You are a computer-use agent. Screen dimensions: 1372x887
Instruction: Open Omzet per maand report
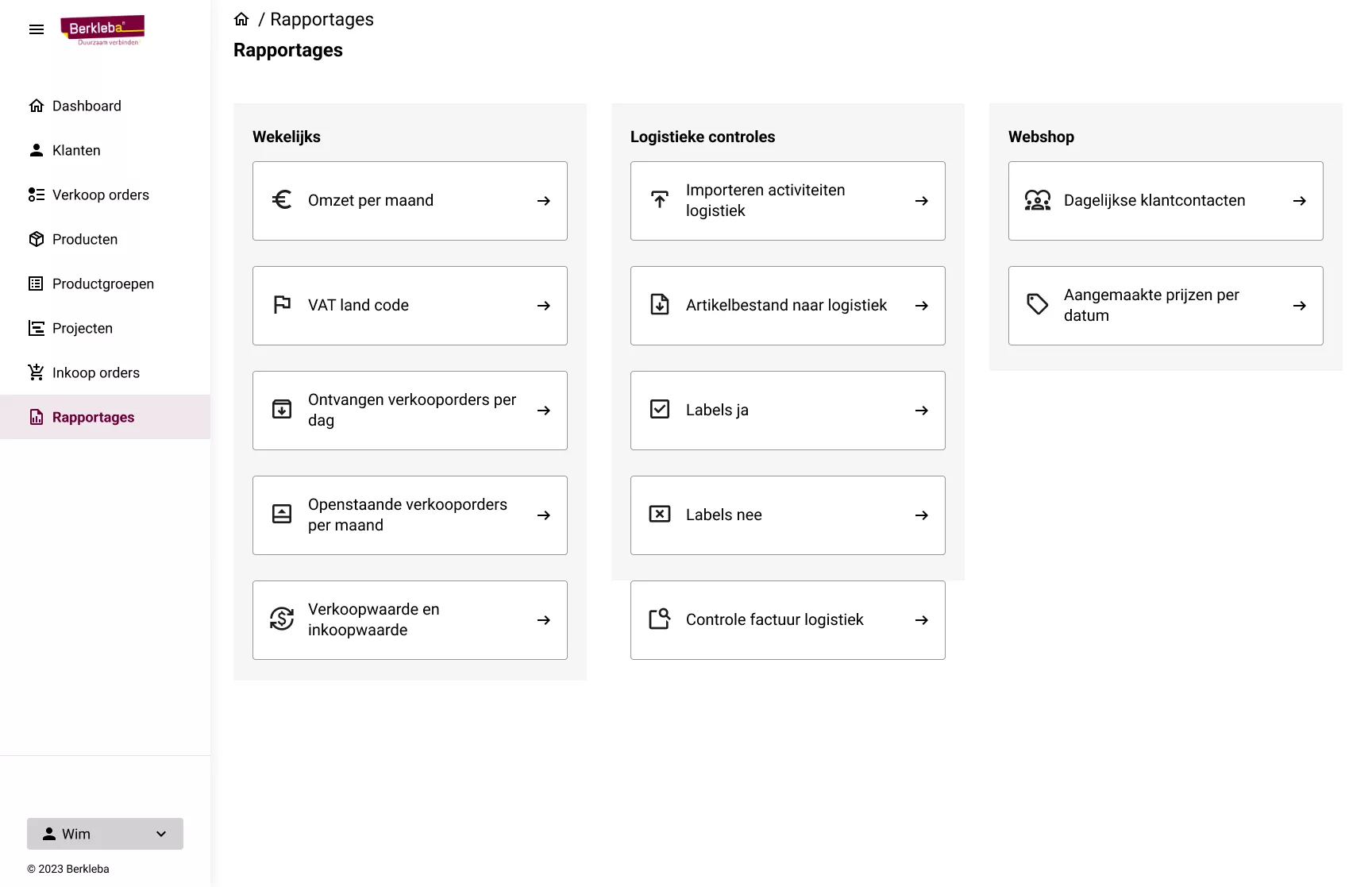410,201
